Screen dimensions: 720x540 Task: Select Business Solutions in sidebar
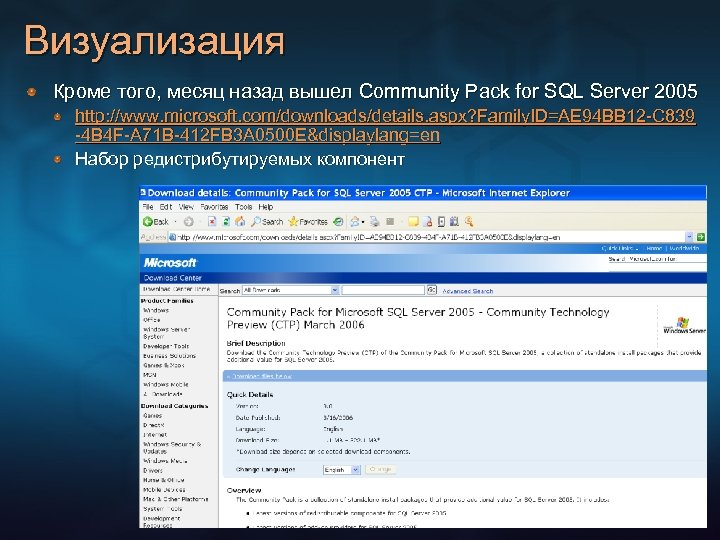click(x=169, y=356)
